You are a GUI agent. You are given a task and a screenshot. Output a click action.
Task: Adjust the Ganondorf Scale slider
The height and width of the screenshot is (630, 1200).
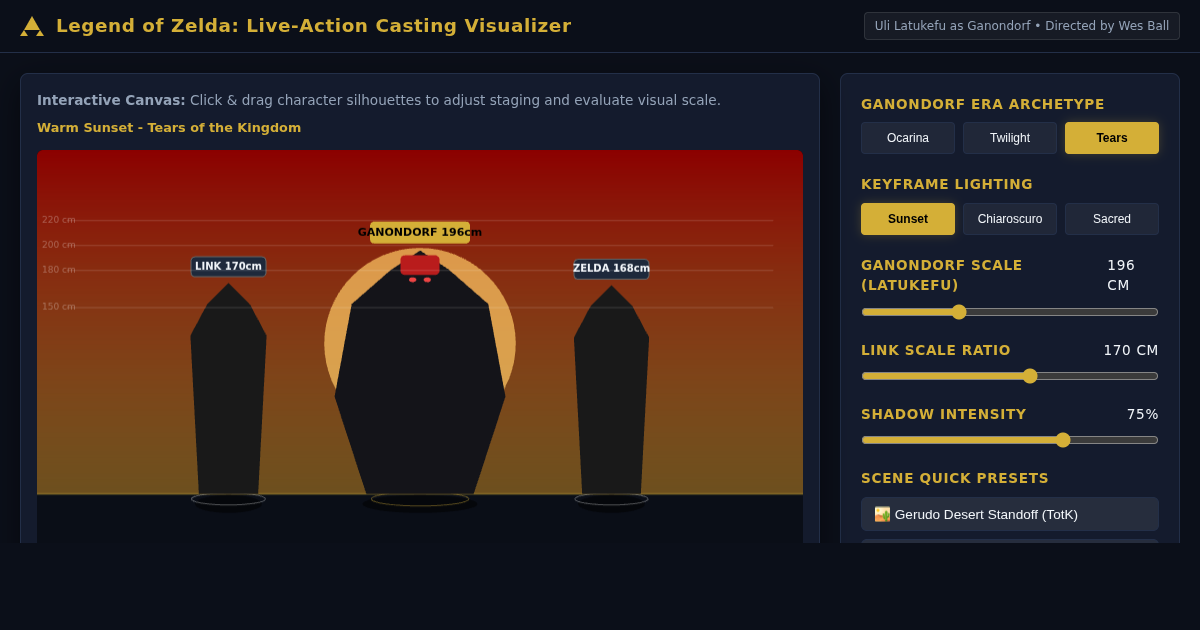point(1010,312)
